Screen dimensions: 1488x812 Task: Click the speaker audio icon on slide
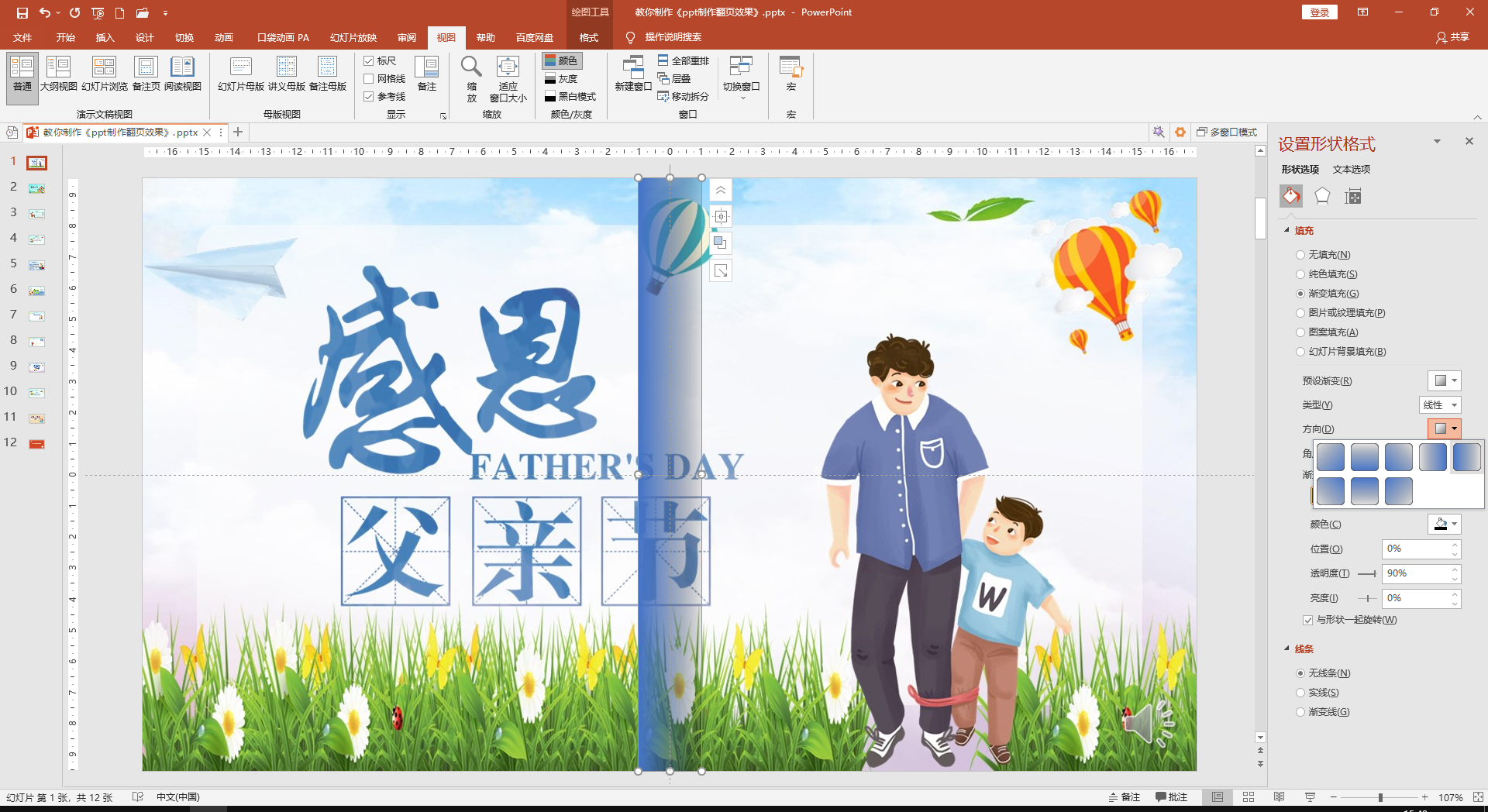click(x=1147, y=723)
